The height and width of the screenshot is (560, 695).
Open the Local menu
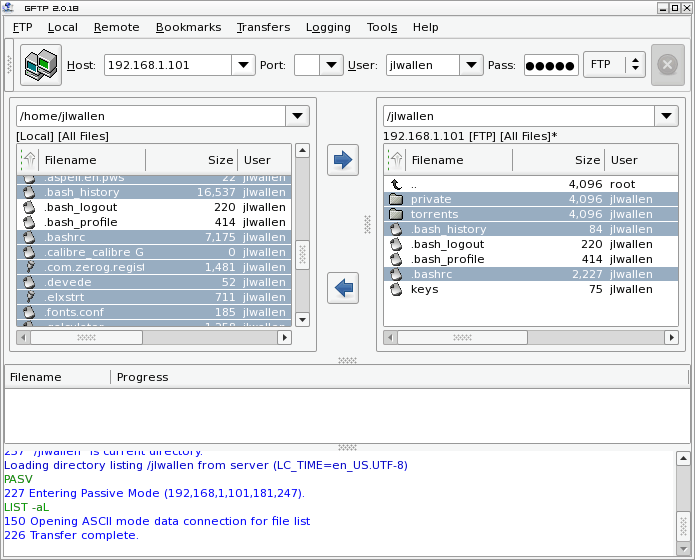(62, 27)
